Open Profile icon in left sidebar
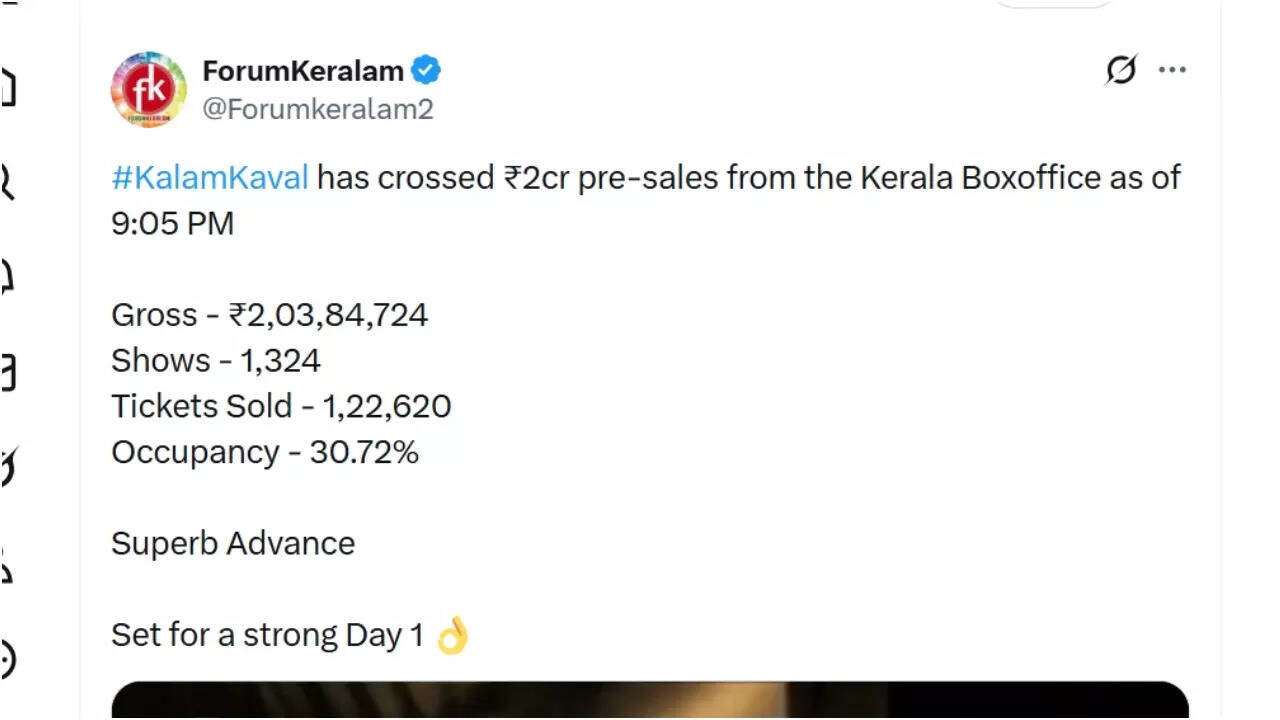The image size is (1280, 720). [6, 566]
